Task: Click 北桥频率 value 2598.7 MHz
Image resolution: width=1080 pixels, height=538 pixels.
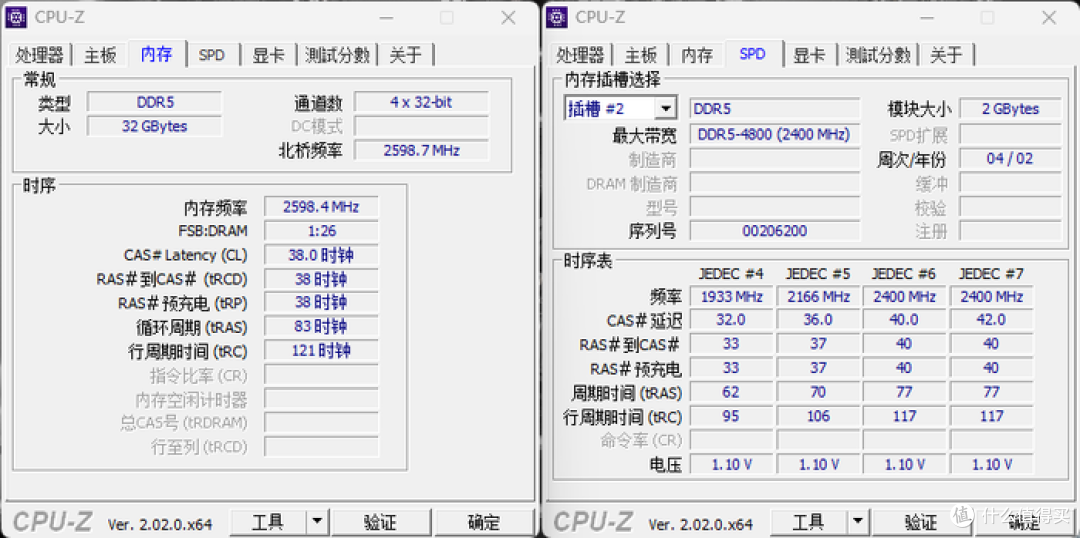Action: click(421, 150)
